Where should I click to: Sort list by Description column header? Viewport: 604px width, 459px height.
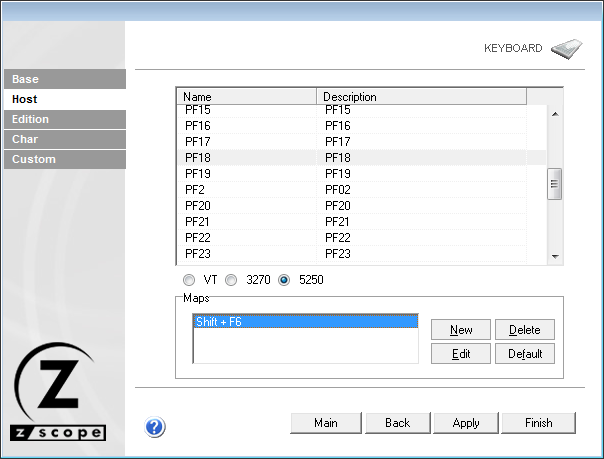pos(421,97)
